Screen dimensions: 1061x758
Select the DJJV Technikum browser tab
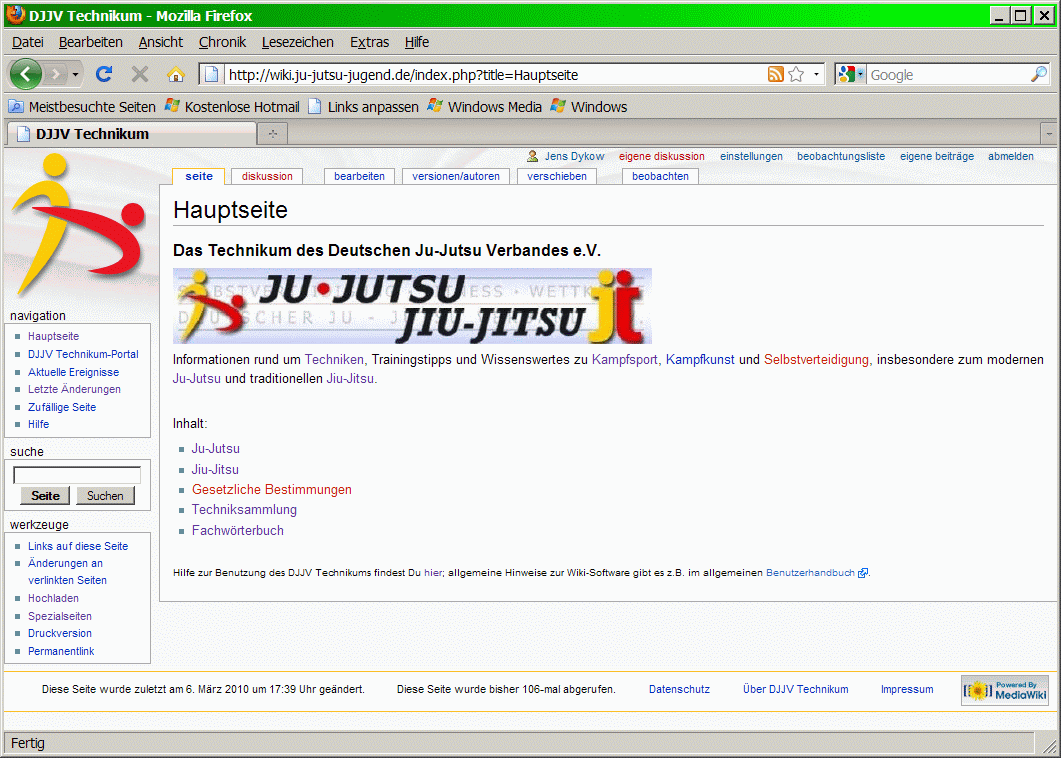point(131,134)
